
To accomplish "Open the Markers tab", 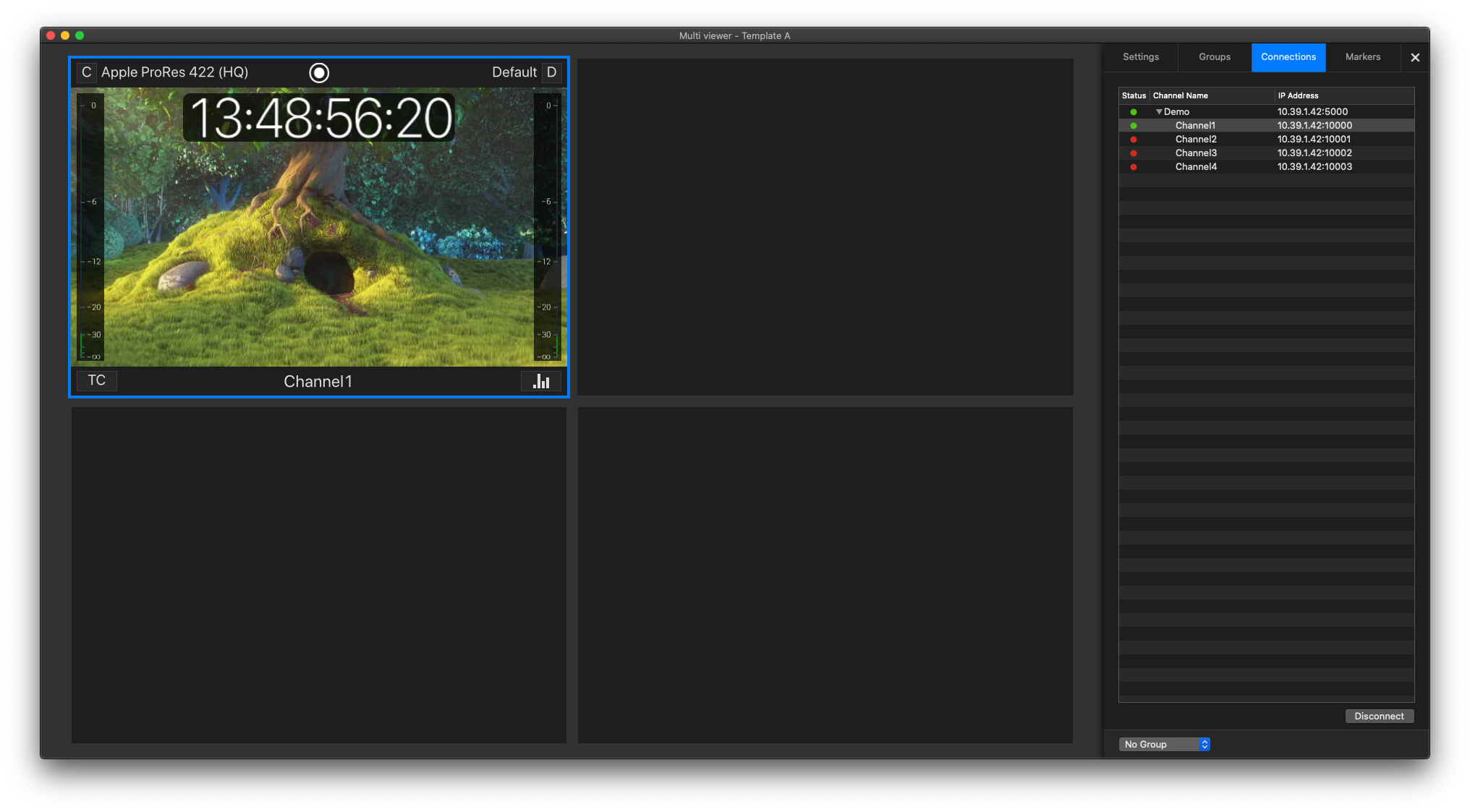I will tap(1363, 57).
